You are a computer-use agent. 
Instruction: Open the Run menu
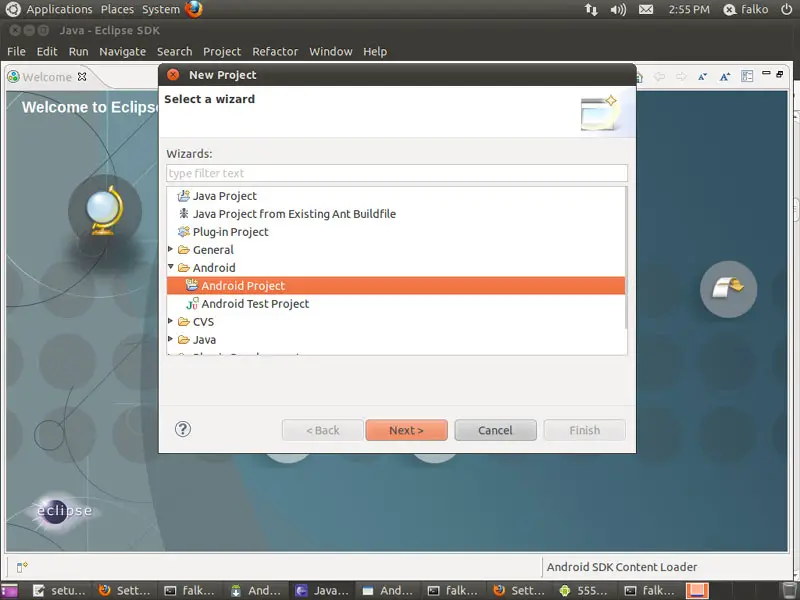pos(79,52)
